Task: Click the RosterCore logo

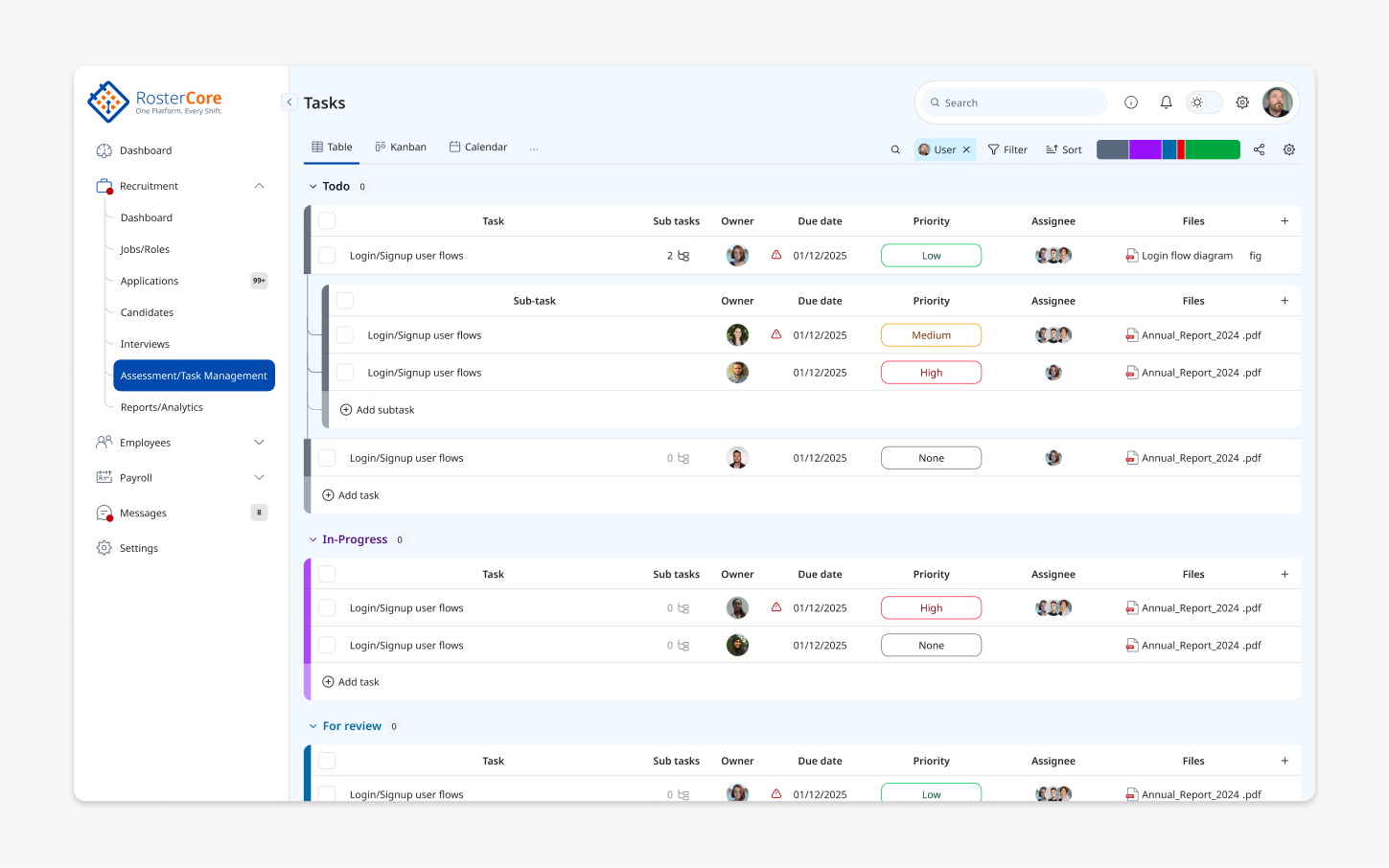Action: [154, 102]
